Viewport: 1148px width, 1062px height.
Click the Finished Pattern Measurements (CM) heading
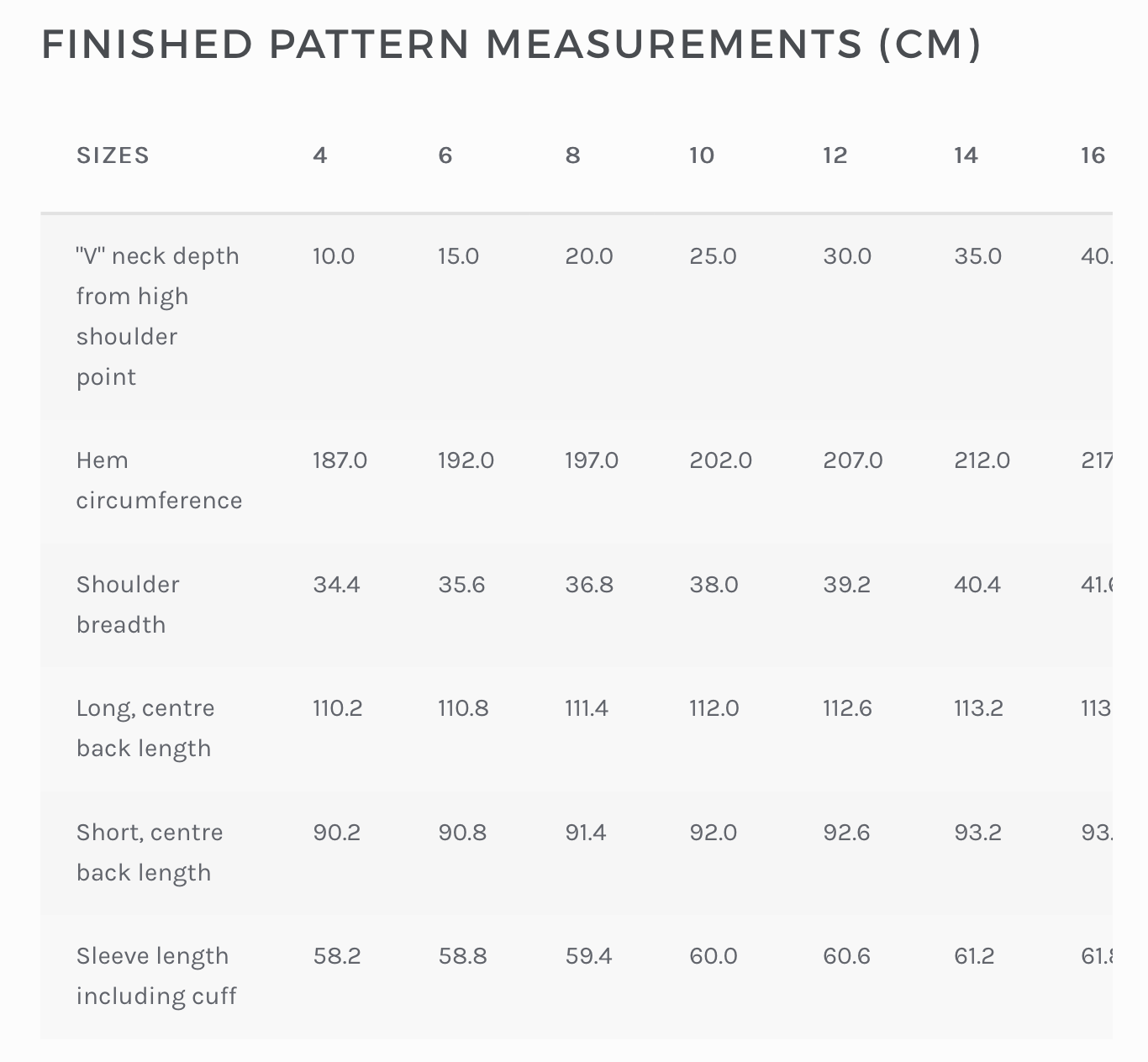[511, 45]
